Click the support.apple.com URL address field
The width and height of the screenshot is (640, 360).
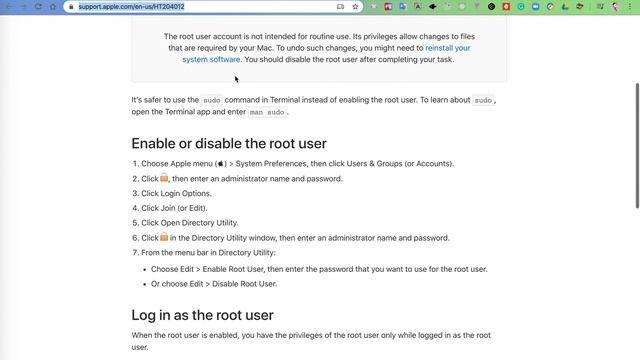pos(204,7)
